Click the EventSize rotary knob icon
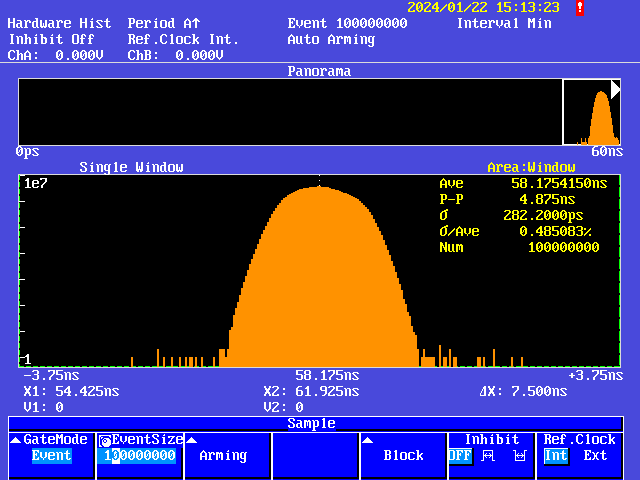The height and width of the screenshot is (480, 640). 105,440
